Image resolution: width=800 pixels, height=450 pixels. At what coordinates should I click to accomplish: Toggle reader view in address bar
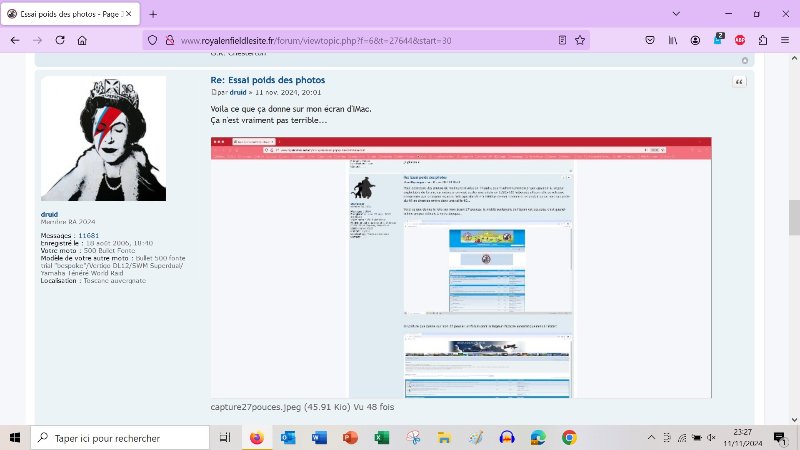click(562, 40)
